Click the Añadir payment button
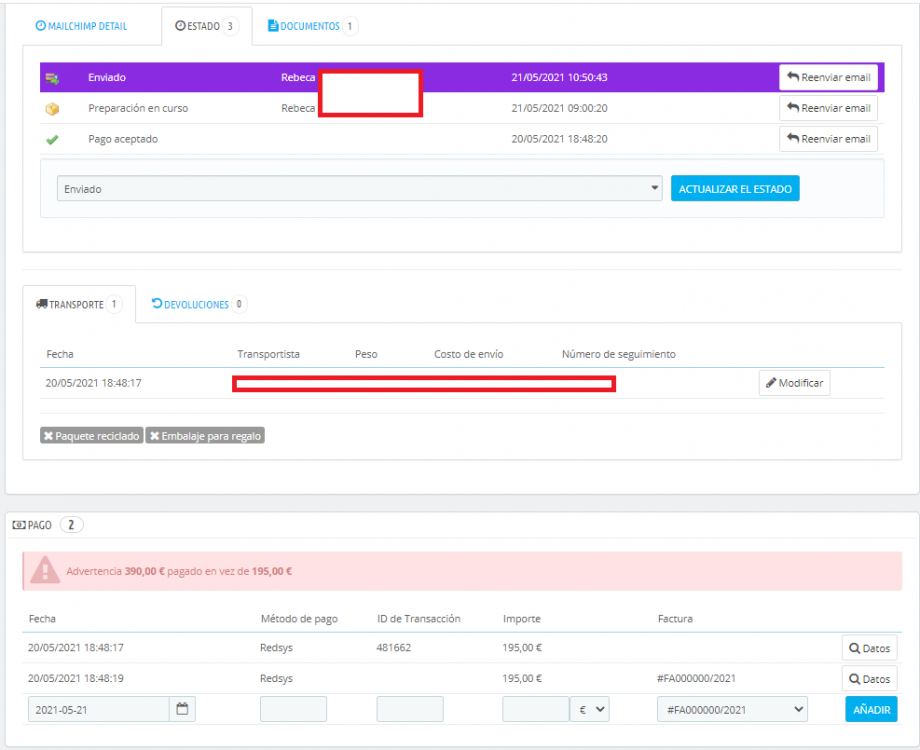 (871, 710)
